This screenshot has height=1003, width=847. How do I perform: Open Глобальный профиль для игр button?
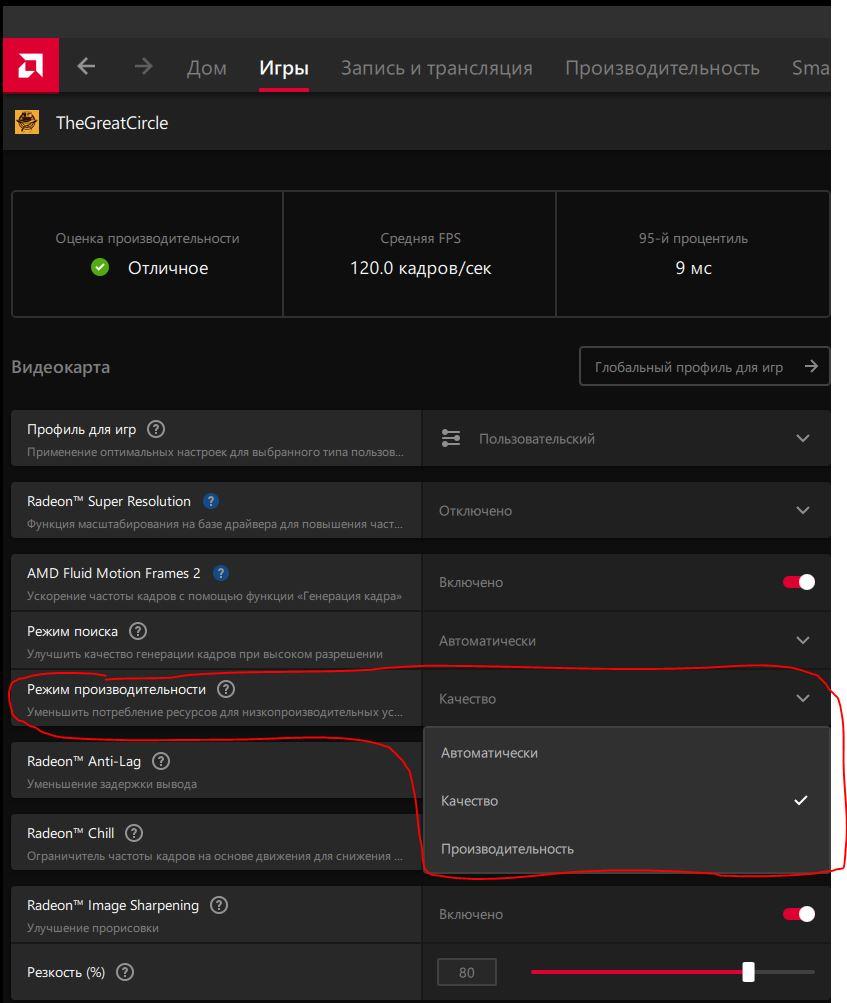pos(704,367)
